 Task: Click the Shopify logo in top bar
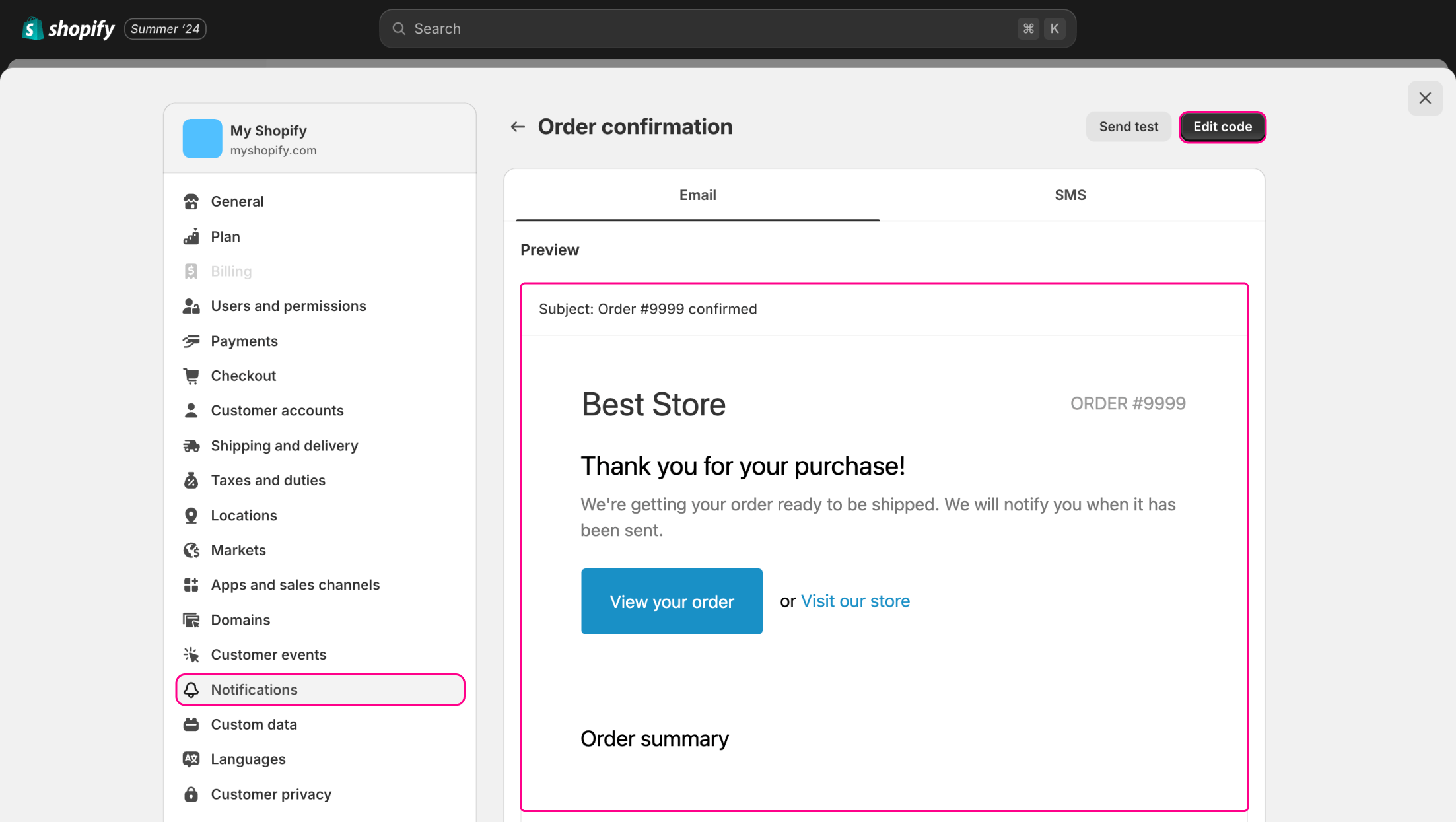[68, 29]
